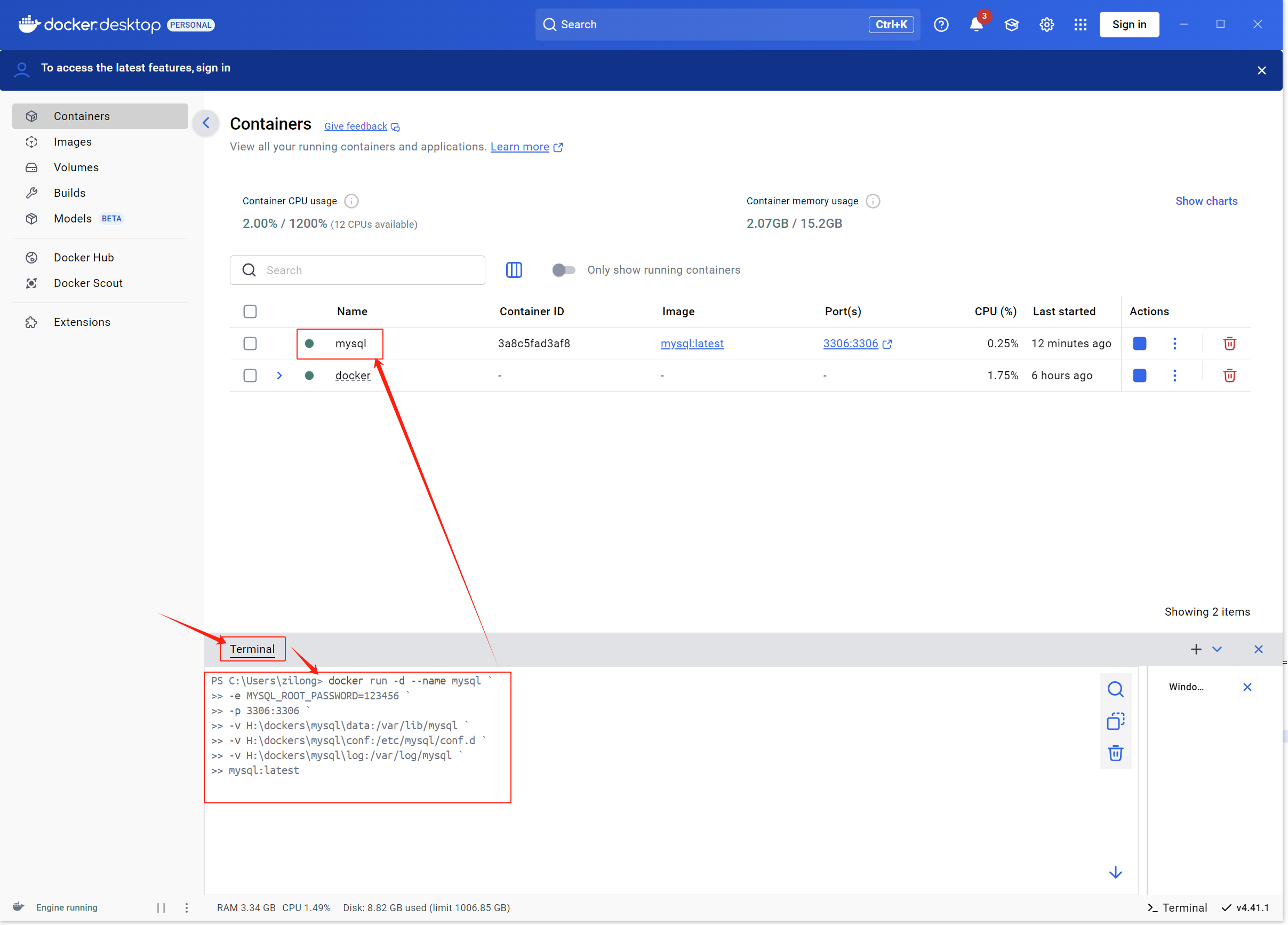Image resolution: width=1288 pixels, height=925 pixels.
Task: Clear terminal with trash icon
Action: [1115, 753]
